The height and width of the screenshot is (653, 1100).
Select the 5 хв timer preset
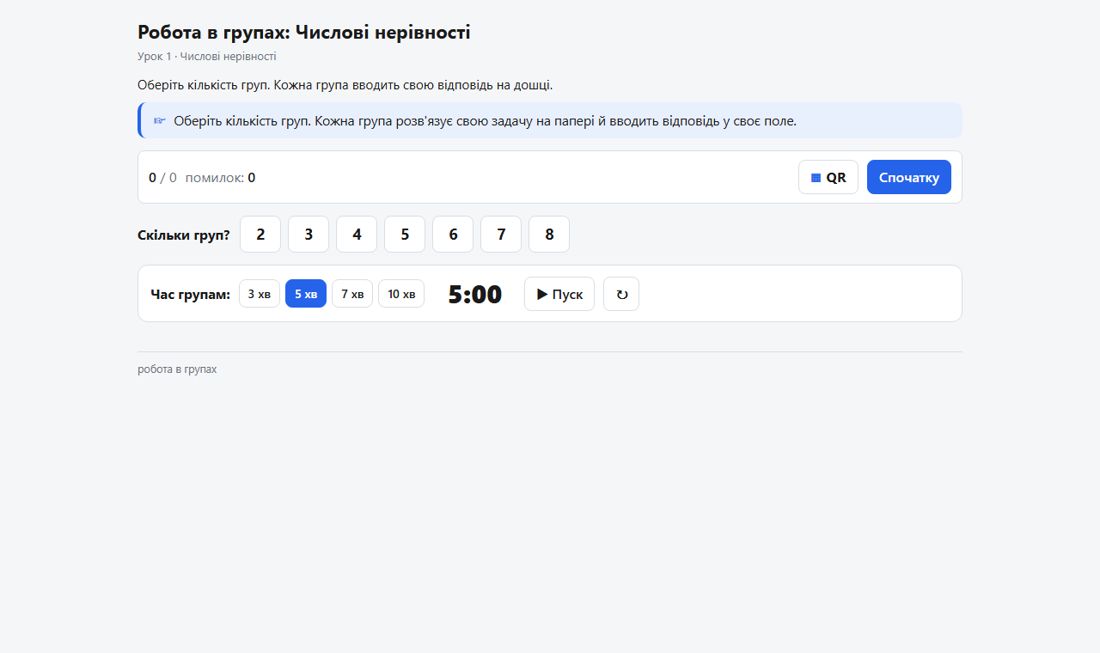[x=306, y=294]
